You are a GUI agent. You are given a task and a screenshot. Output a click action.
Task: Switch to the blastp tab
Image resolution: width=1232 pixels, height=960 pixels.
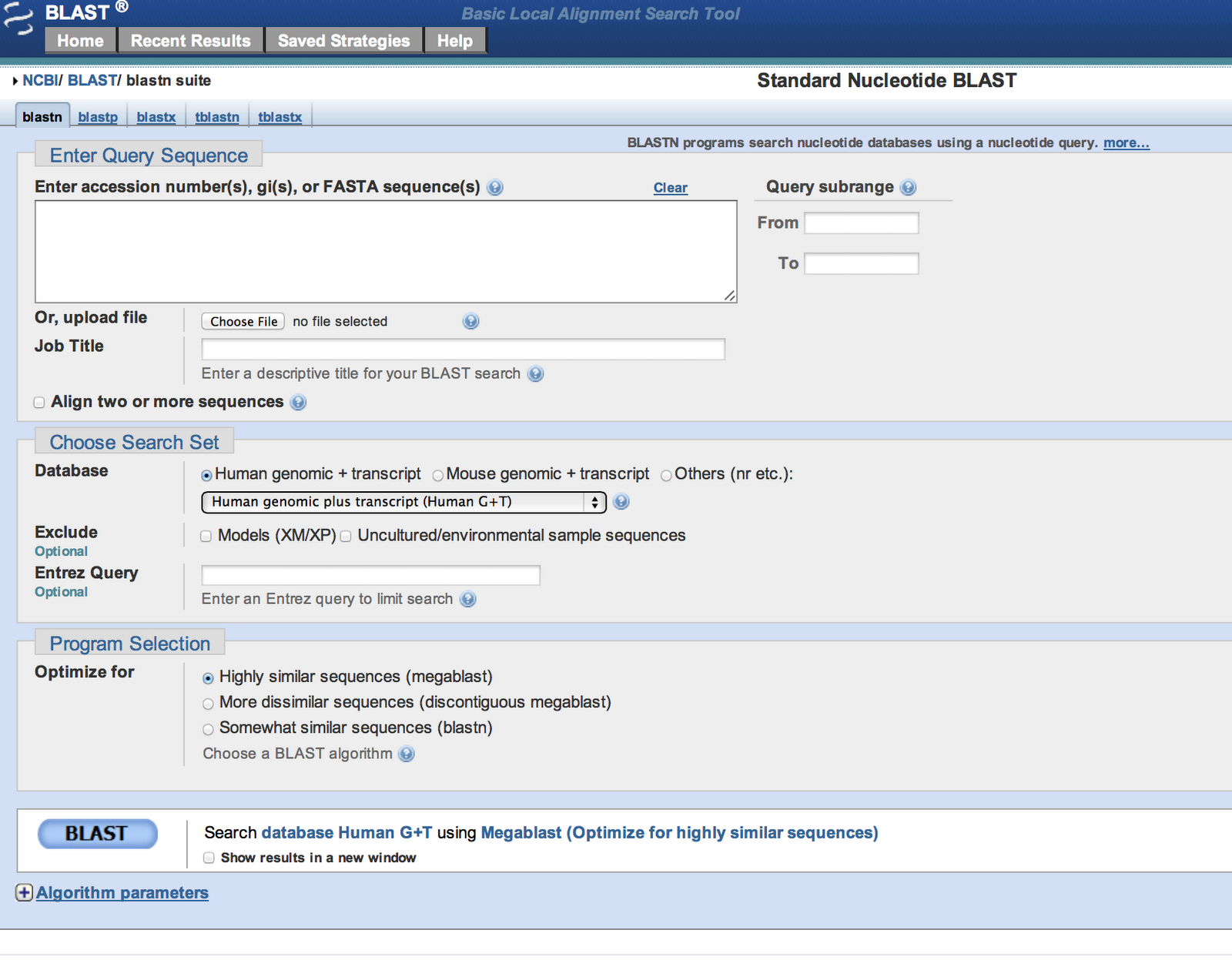pyautogui.click(x=98, y=117)
